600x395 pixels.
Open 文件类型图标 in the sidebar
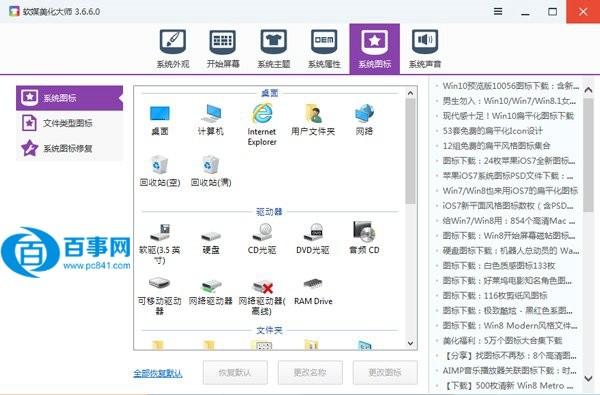69,123
